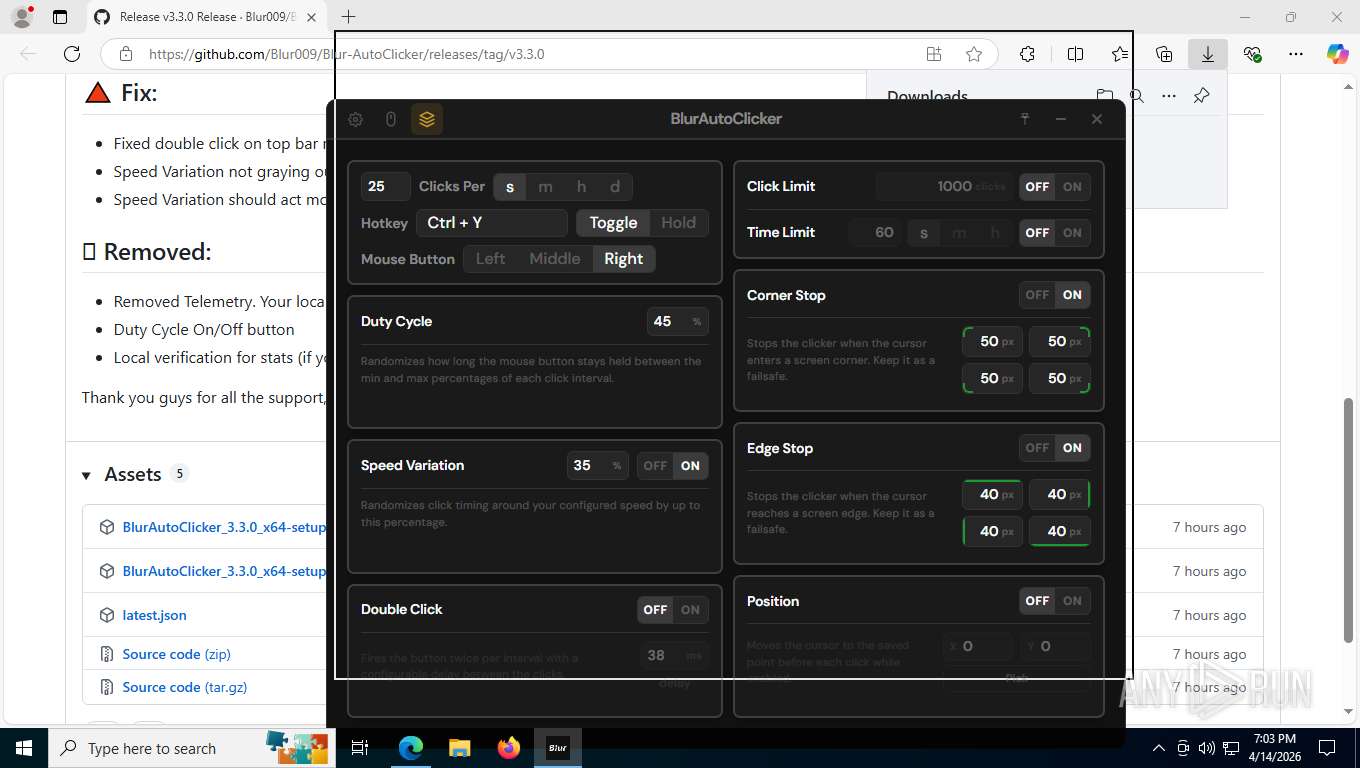Open BlurAutoClicker settings gear icon
This screenshot has width=1360, height=768.
[x=356, y=119]
